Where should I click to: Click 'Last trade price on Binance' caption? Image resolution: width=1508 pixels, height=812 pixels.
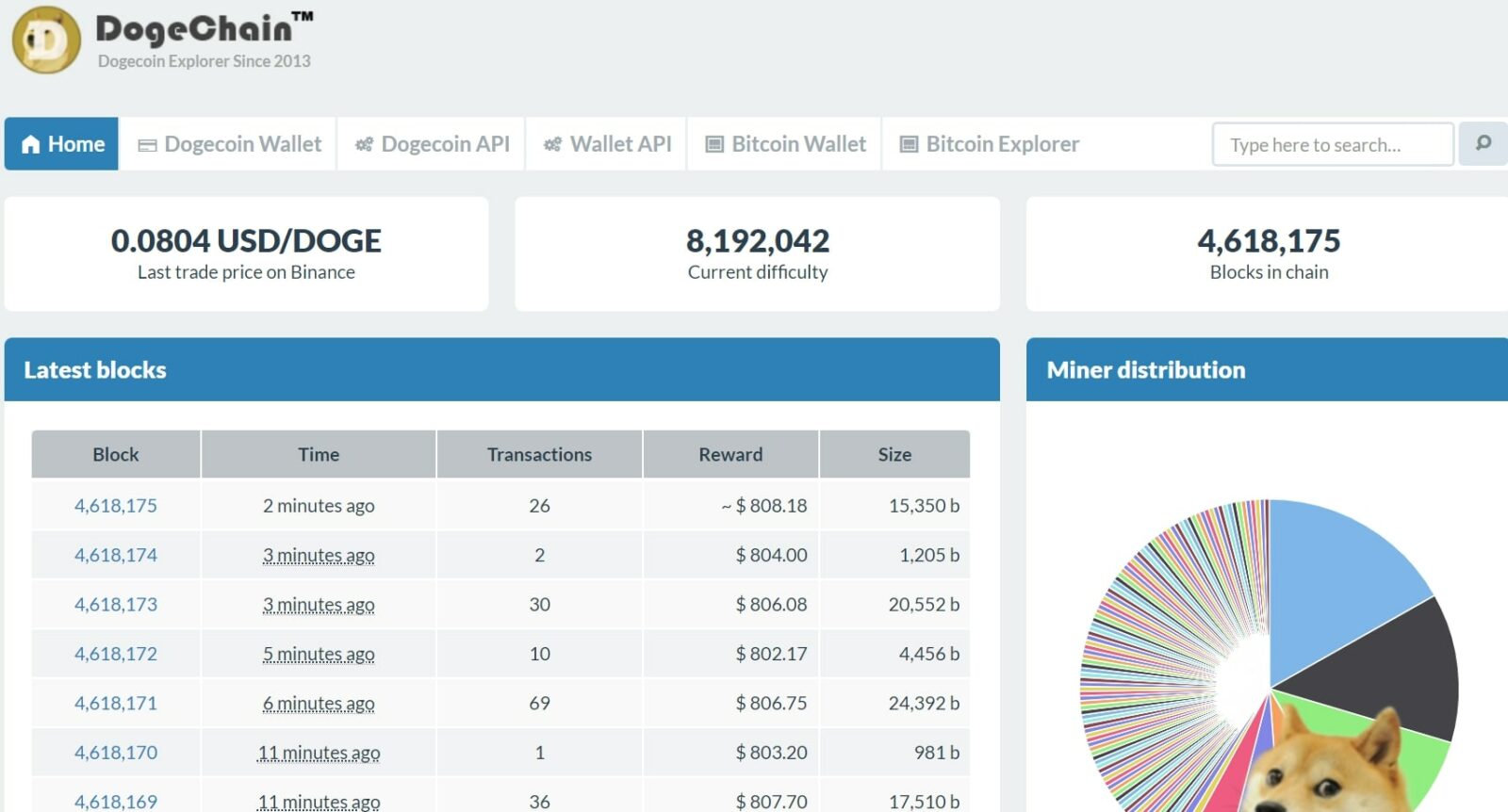pos(246,272)
